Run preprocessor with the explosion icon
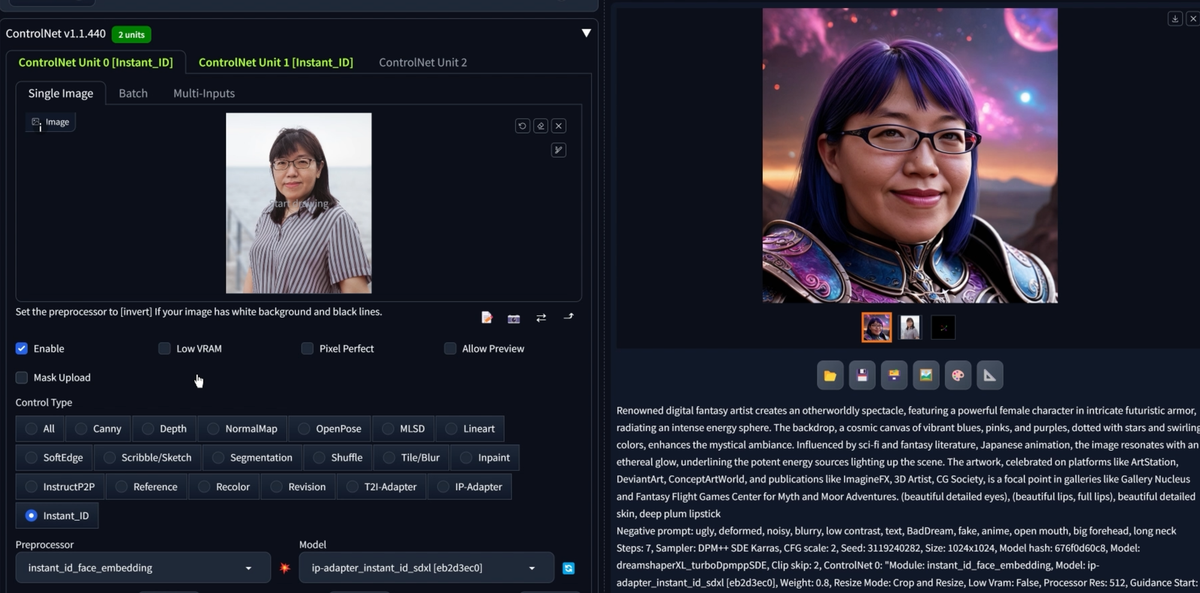Viewport: 1200px width, 593px height. pyautogui.click(x=285, y=568)
